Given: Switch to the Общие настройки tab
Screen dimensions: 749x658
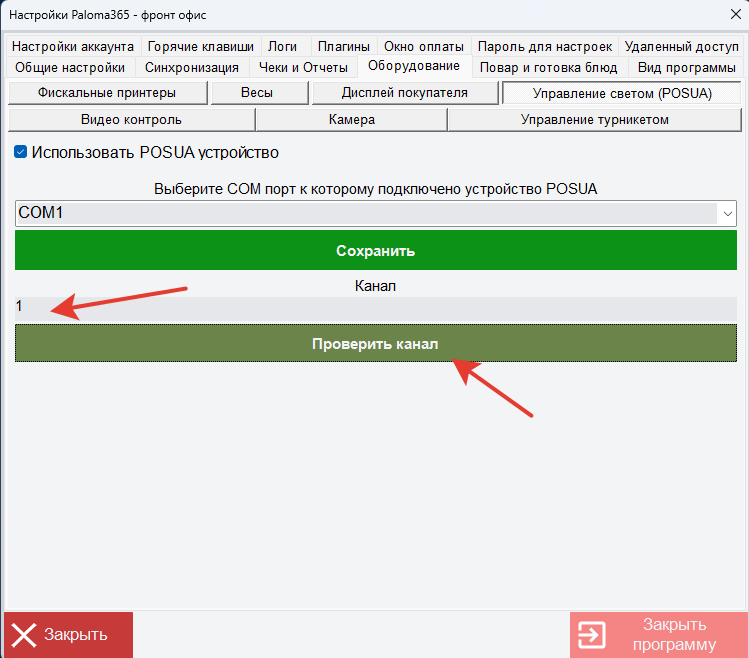Looking at the screenshot, I should pos(70,67).
